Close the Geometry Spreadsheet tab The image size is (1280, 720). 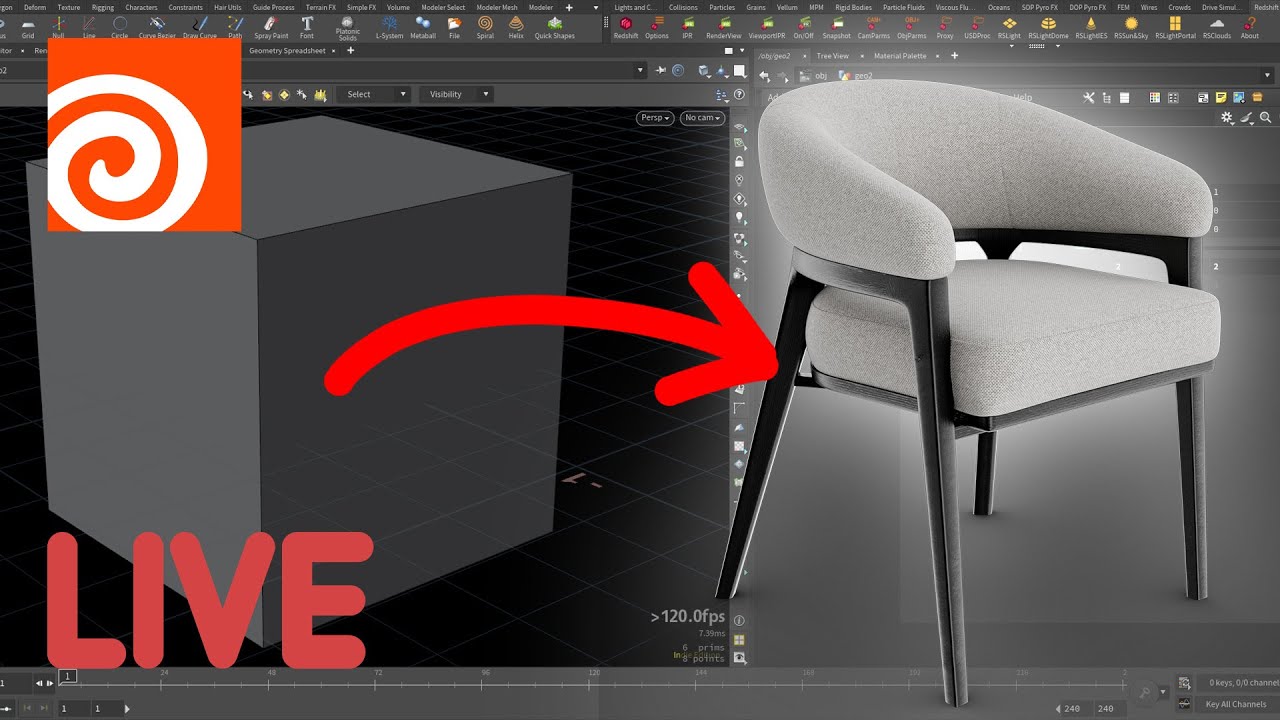[x=335, y=51]
